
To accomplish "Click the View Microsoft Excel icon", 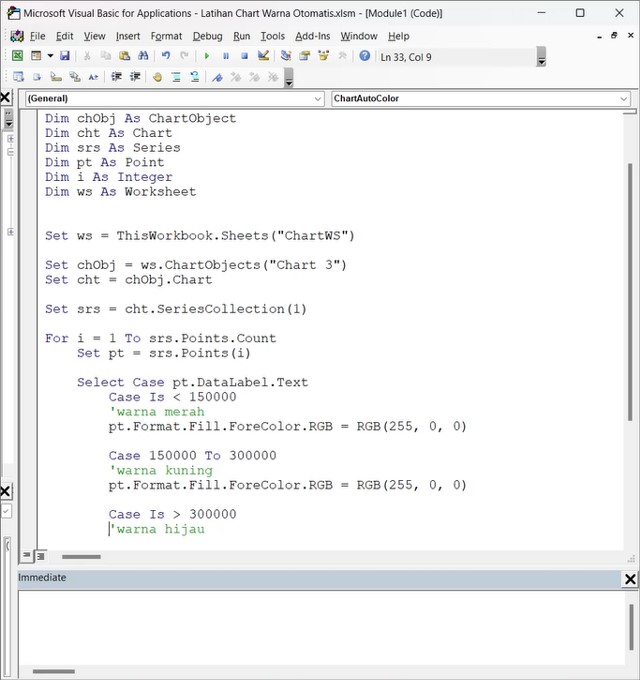I will coord(17,57).
